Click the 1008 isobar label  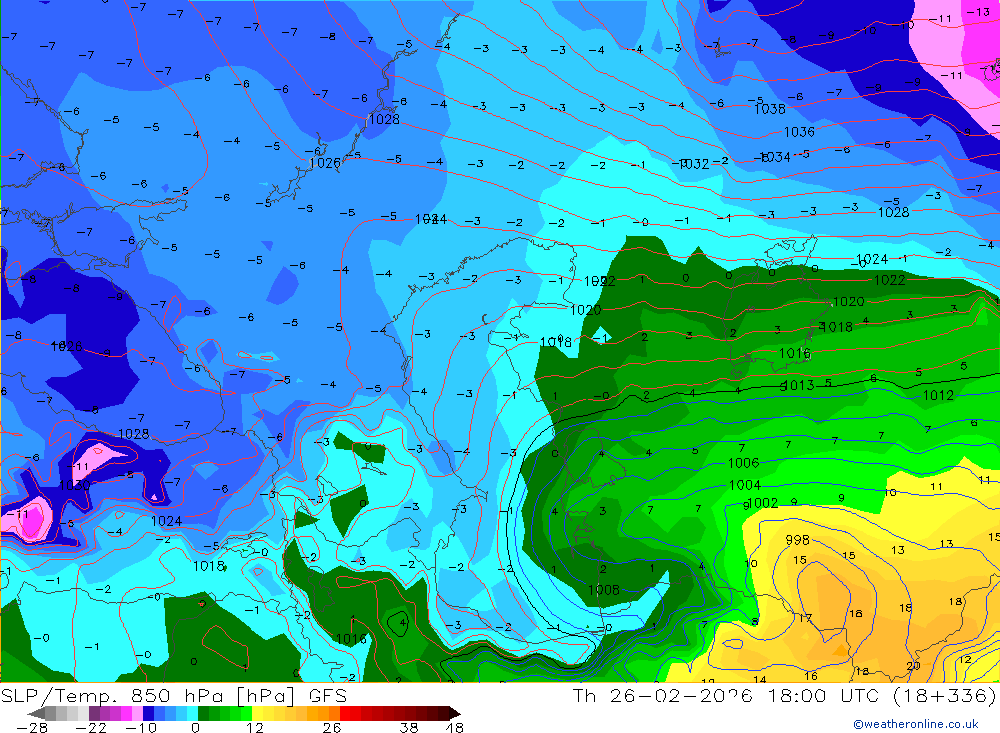click(x=603, y=589)
